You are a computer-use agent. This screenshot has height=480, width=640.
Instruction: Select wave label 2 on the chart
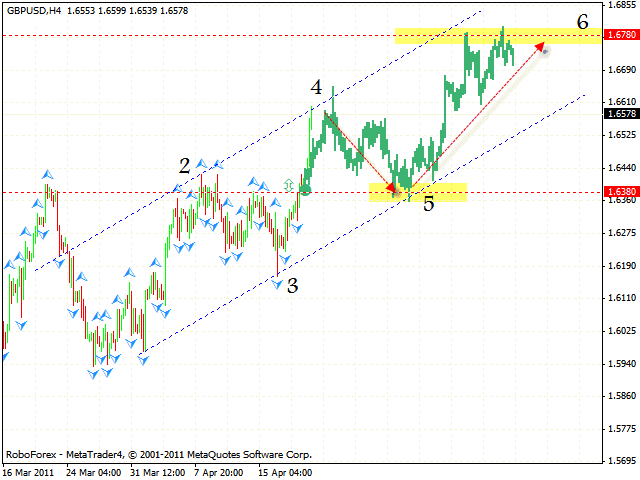coord(184,165)
